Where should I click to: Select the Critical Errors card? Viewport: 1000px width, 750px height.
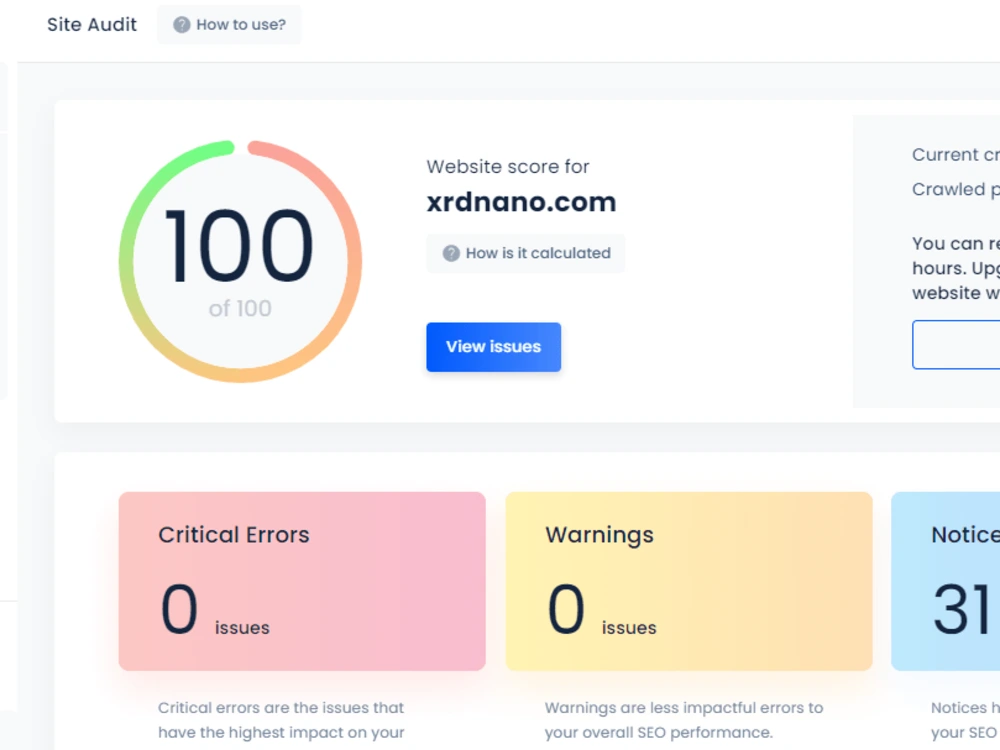click(302, 581)
